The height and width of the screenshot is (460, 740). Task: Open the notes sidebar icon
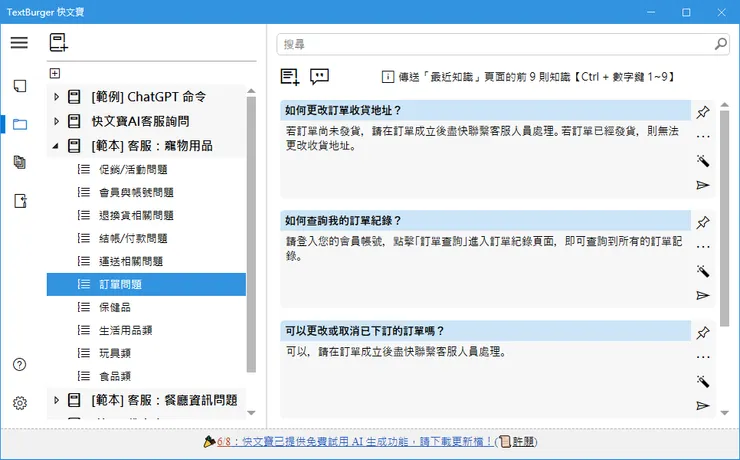click(x=20, y=86)
